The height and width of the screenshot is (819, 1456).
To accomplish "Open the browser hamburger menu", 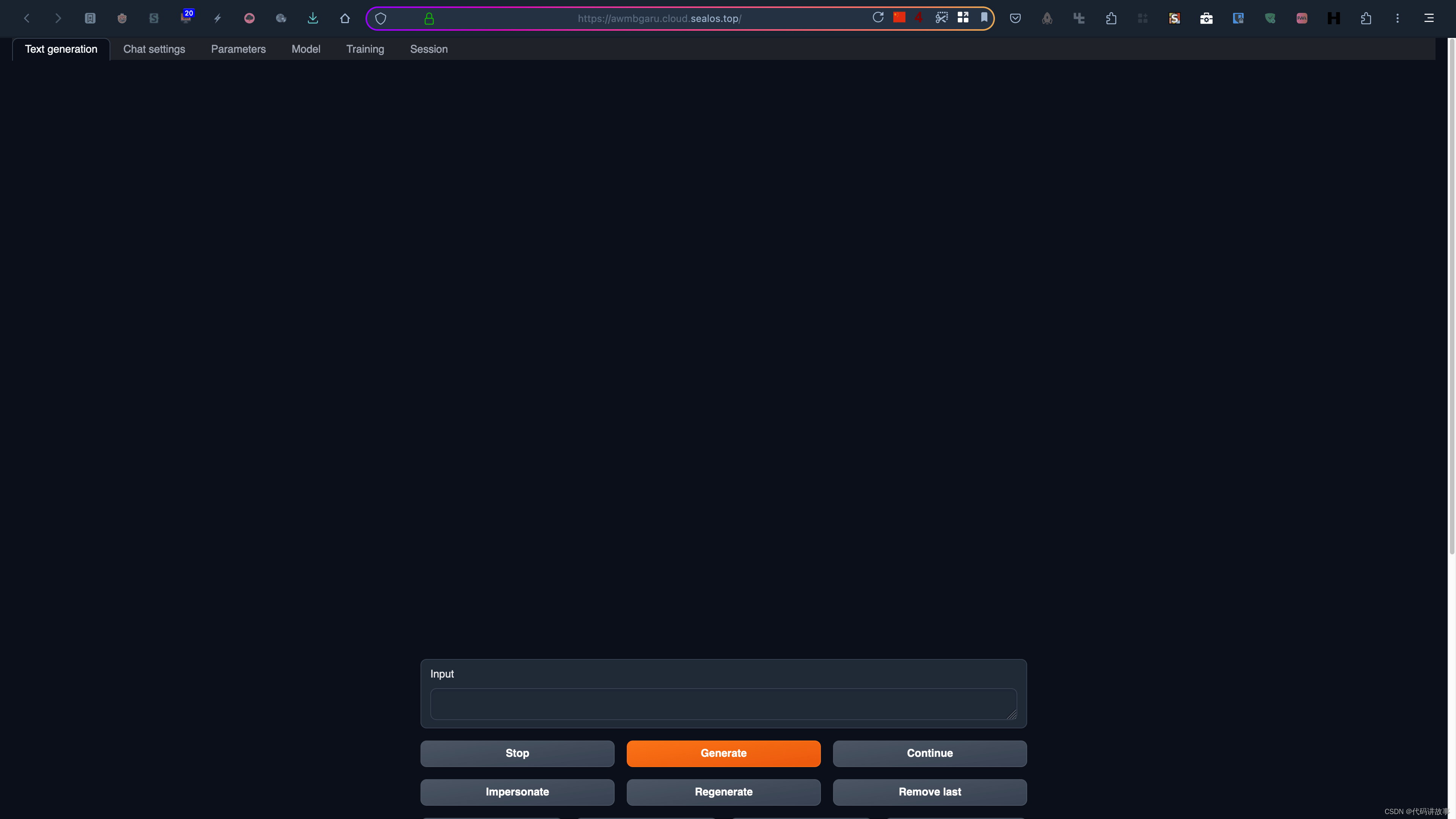I will (x=1429, y=19).
